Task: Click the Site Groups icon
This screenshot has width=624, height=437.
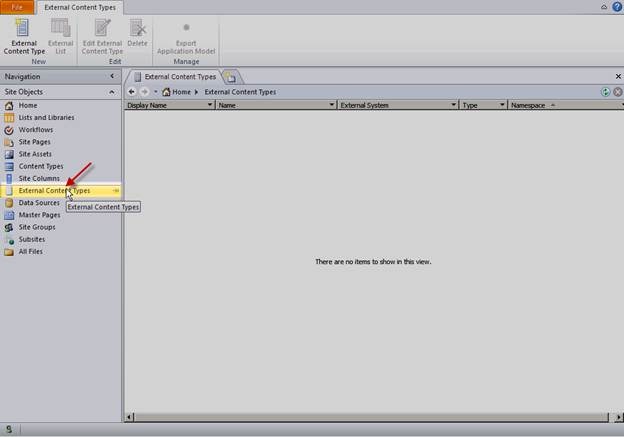Action: tap(9, 227)
